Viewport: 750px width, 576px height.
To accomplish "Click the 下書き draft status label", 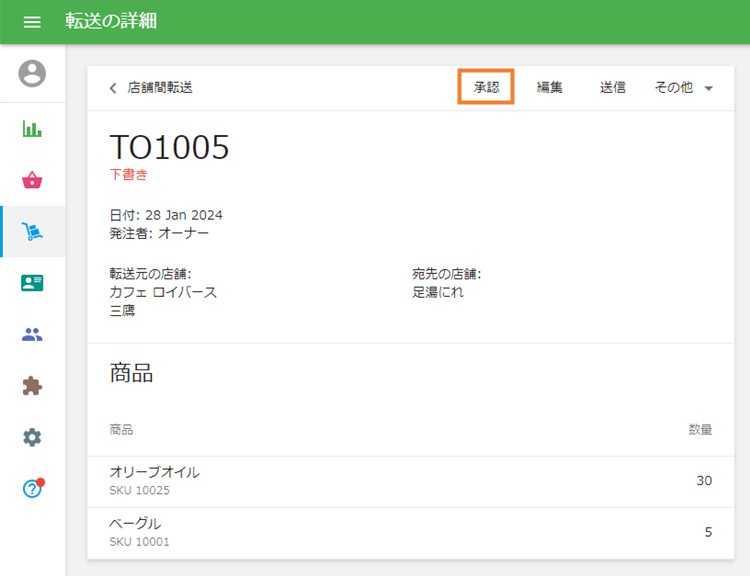I will [128, 174].
